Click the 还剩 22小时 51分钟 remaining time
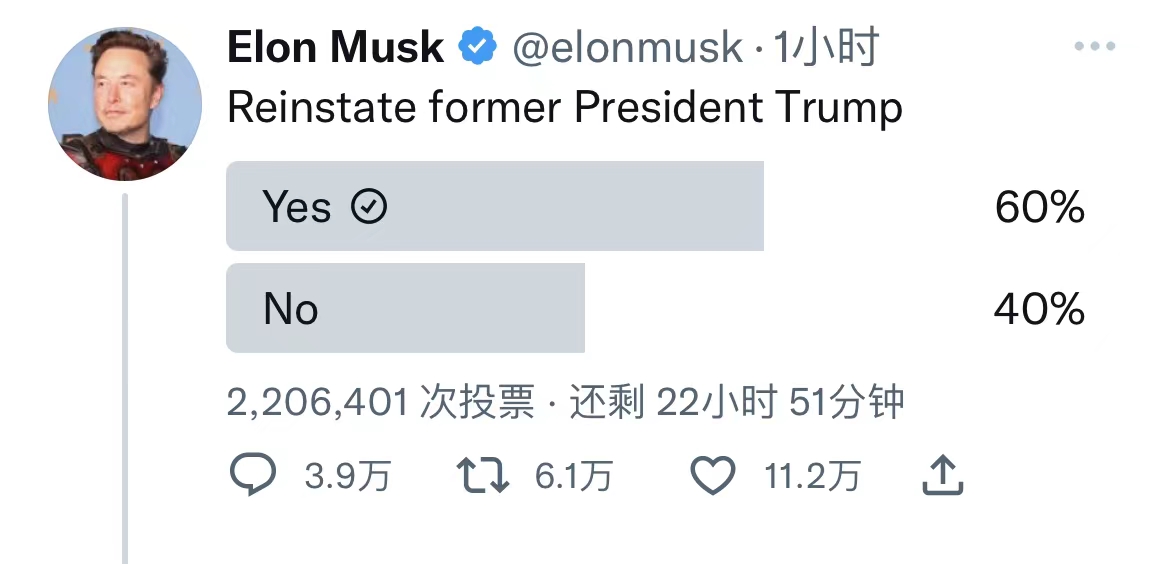1170x564 pixels. (x=737, y=402)
